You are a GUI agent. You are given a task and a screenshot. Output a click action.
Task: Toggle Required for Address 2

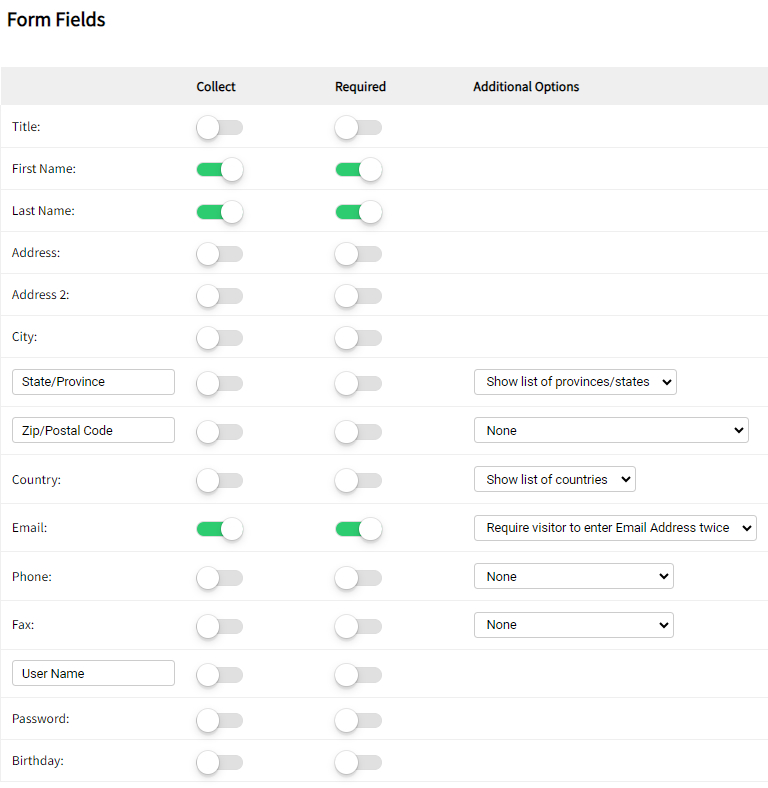pyautogui.click(x=358, y=296)
